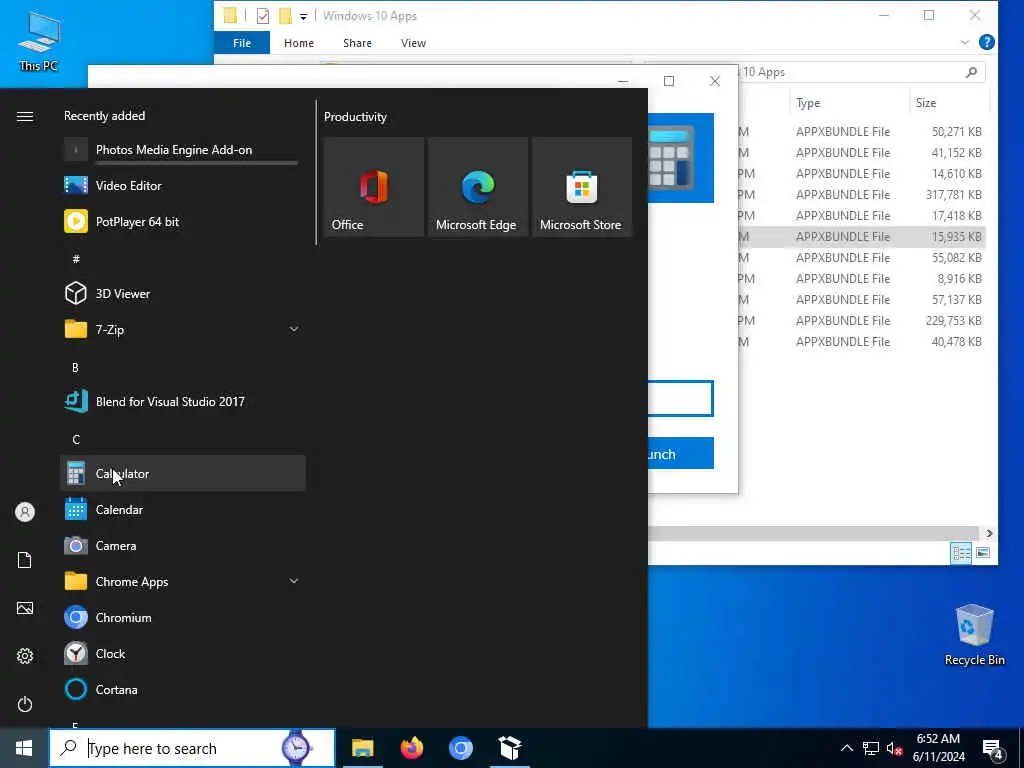The height and width of the screenshot is (768, 1024).
Task: Expand the File Explorer ribbon chevron
Action: pos(965,42)
